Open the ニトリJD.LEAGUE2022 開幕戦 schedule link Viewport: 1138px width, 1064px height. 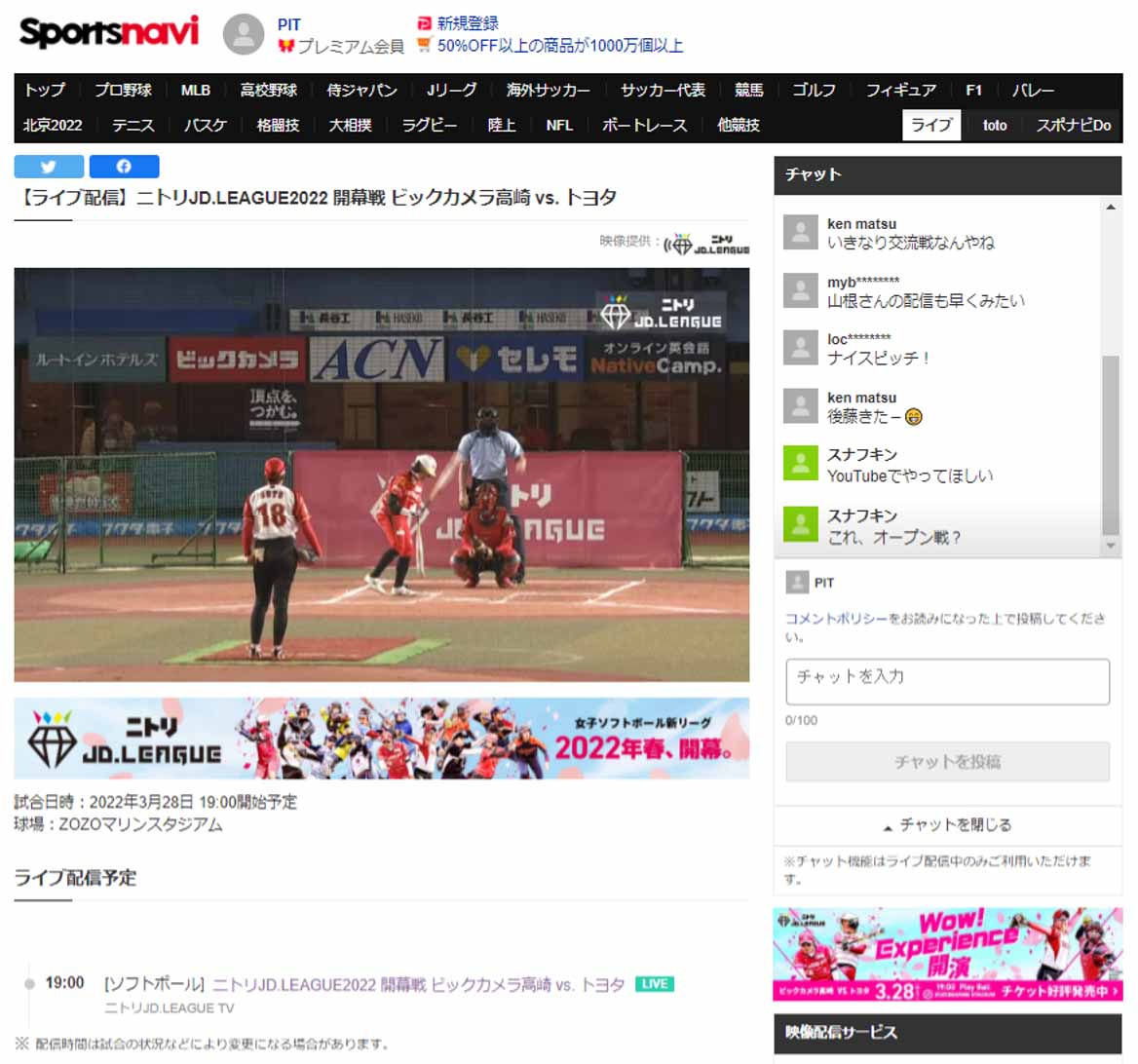418,984
